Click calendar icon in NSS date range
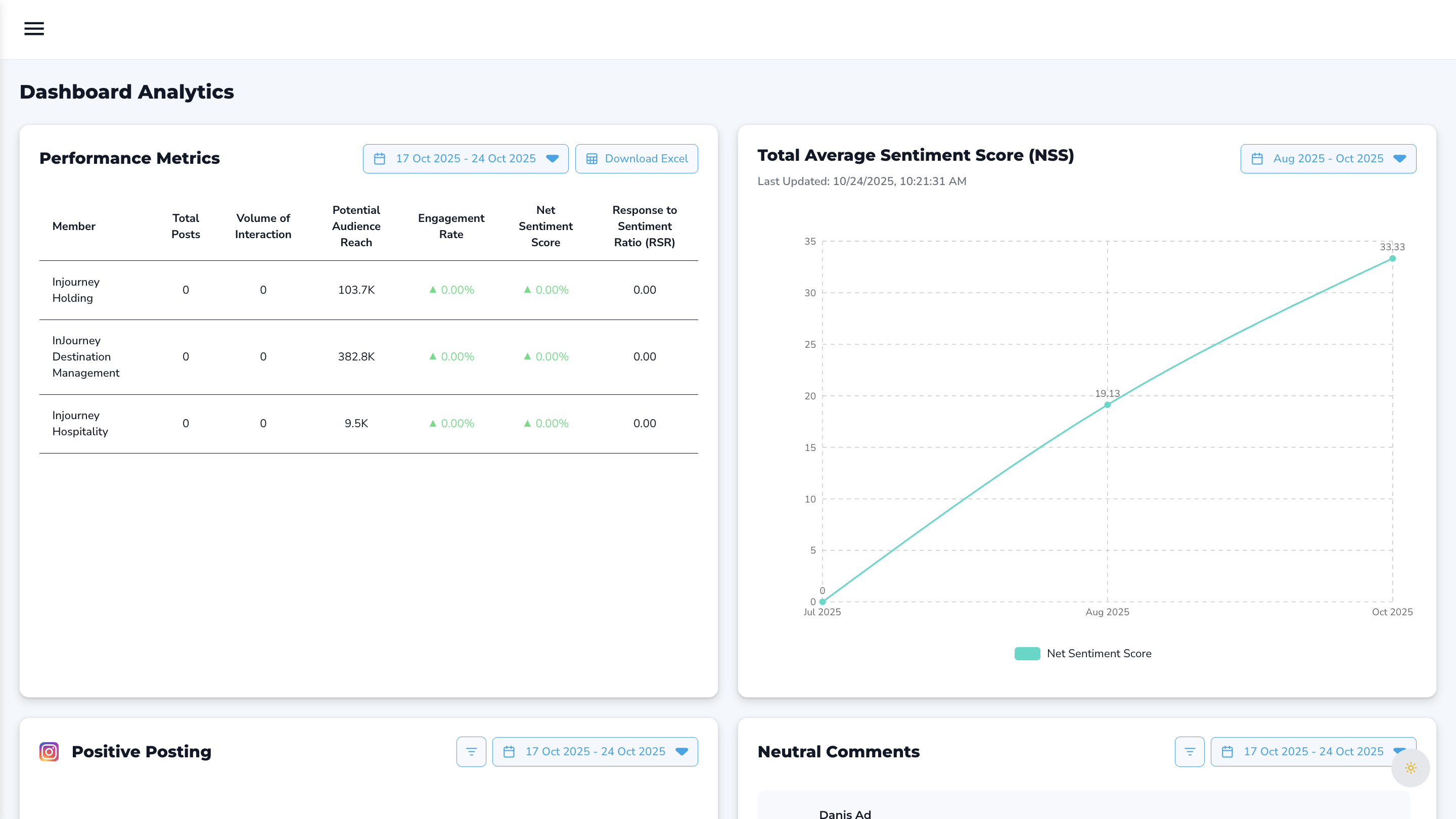This screenshot has height=819, width=1456. 1257,159
